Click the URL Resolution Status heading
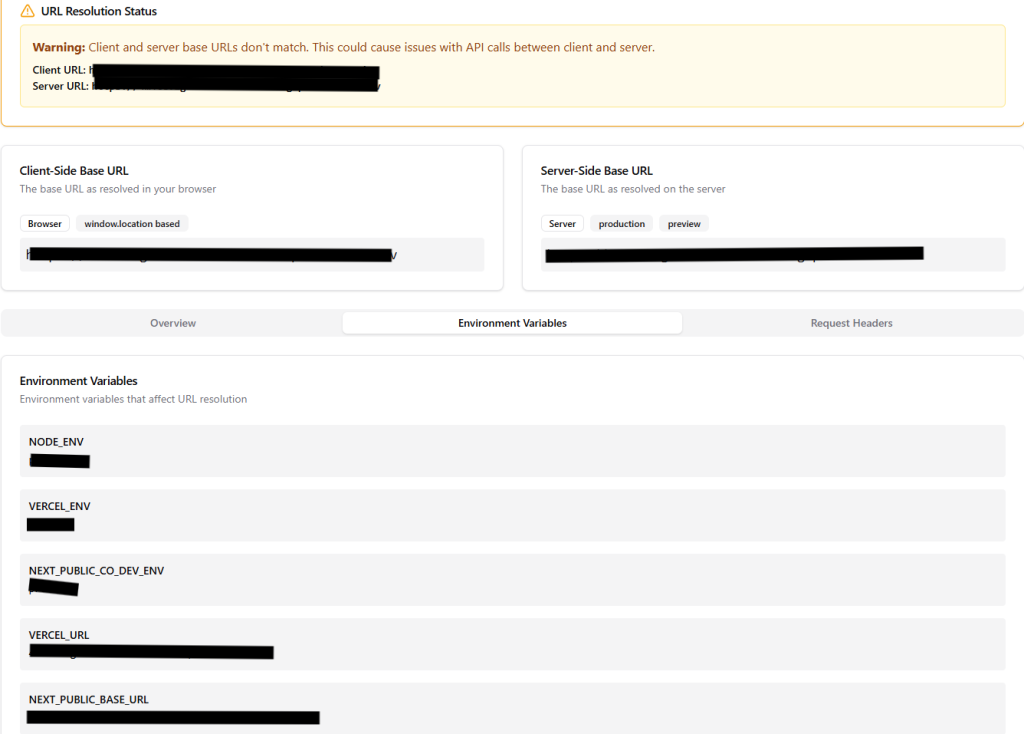Image resolution: width=1024 pixels, height=734 pixels. coord(98,11)
